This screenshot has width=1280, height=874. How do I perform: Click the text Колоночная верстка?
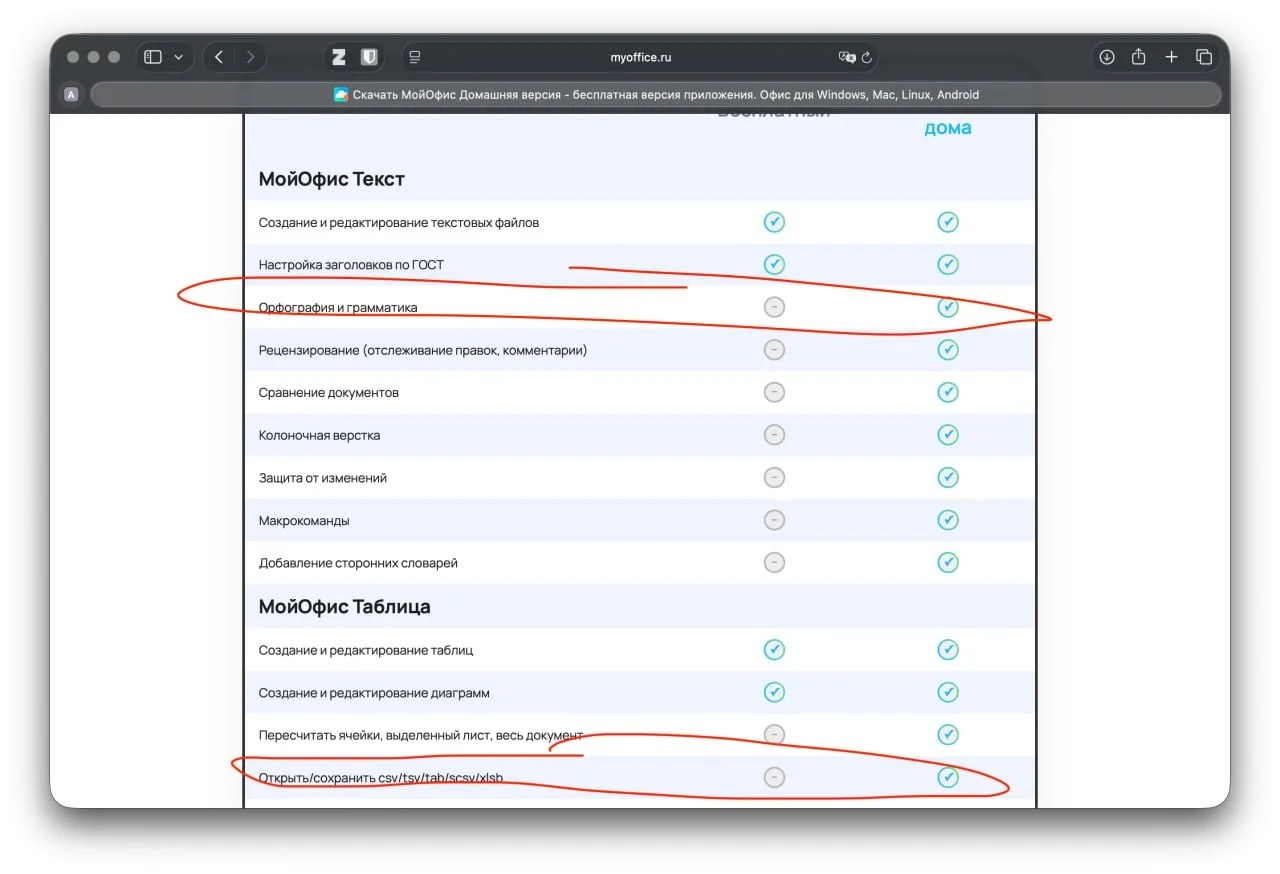click(x=320, y=436)
